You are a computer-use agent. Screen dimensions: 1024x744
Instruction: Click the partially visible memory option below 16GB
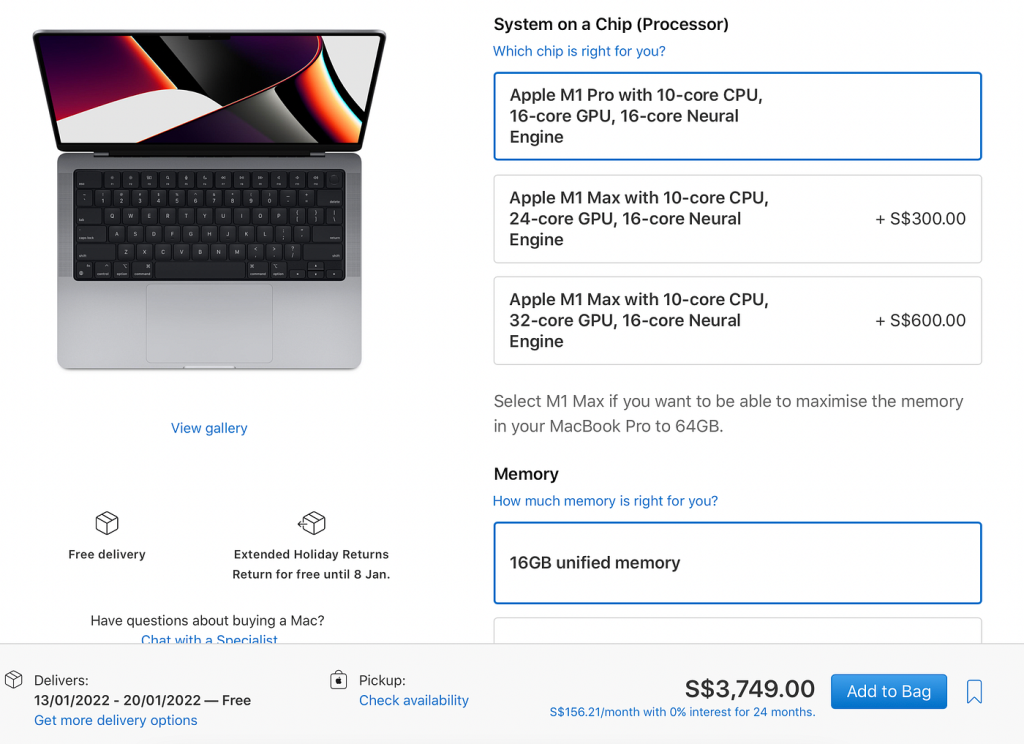[x=737, y=630]
